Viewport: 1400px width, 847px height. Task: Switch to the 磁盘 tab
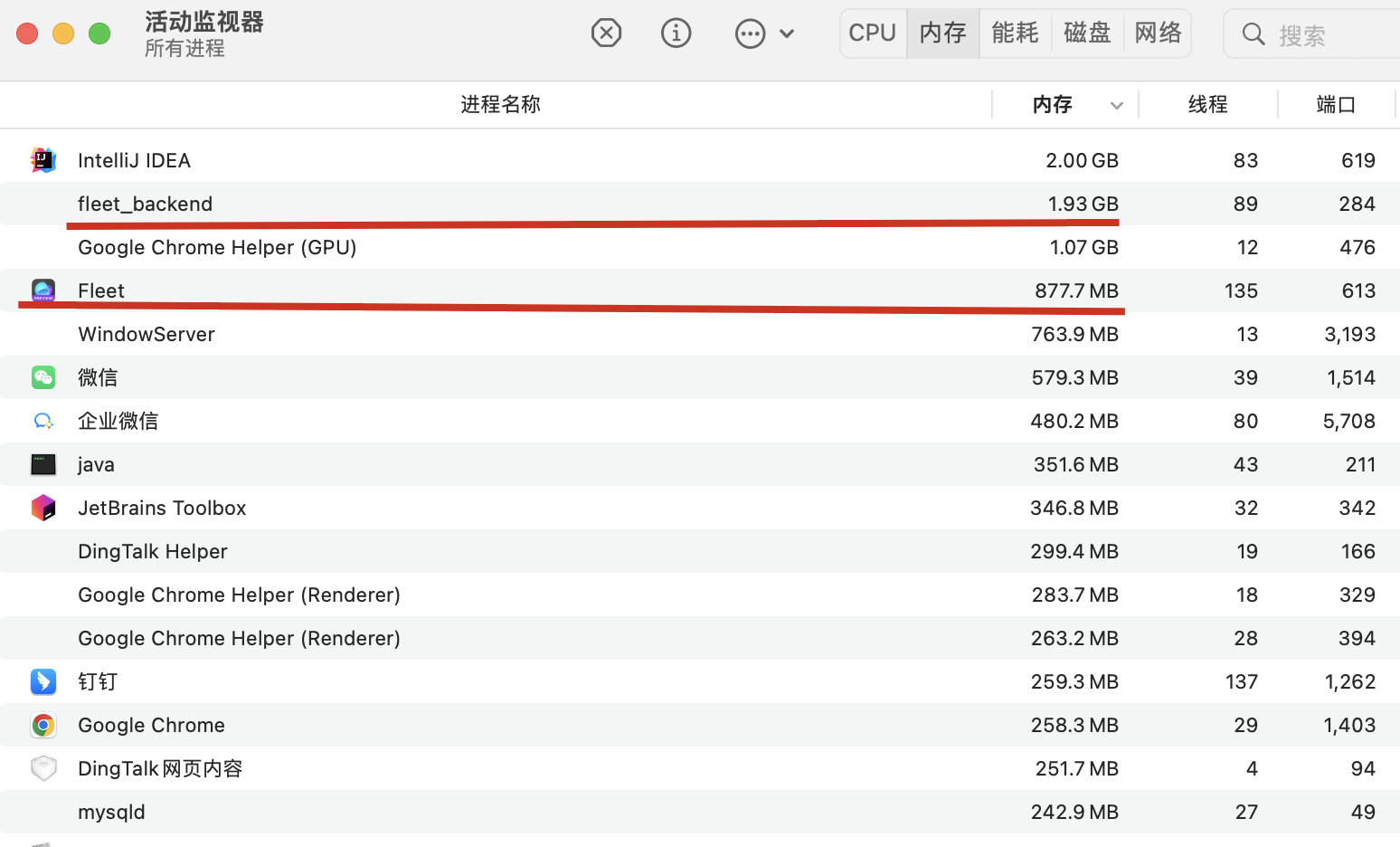1087,33
